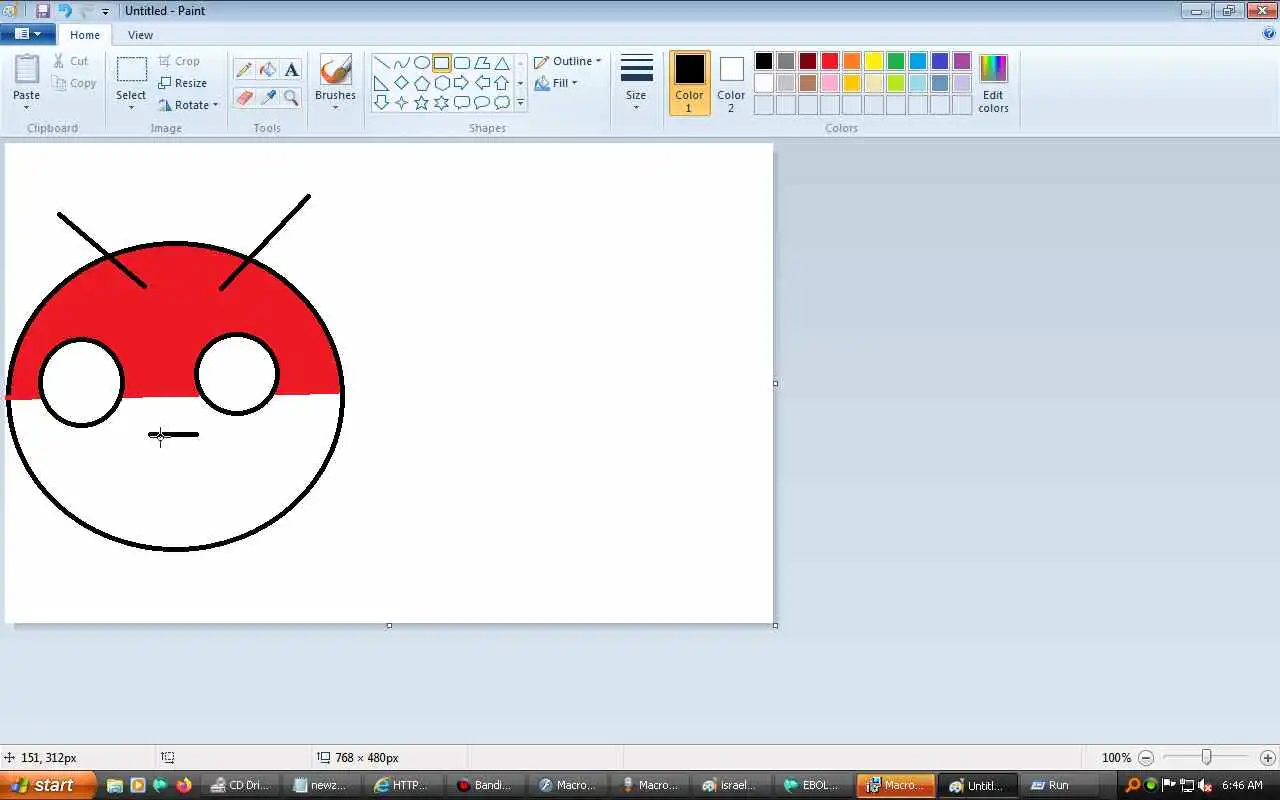This screenshot has width=1280, height=800.
Task: Activate Color 1 foreground selector
Action: coord(689,83)
